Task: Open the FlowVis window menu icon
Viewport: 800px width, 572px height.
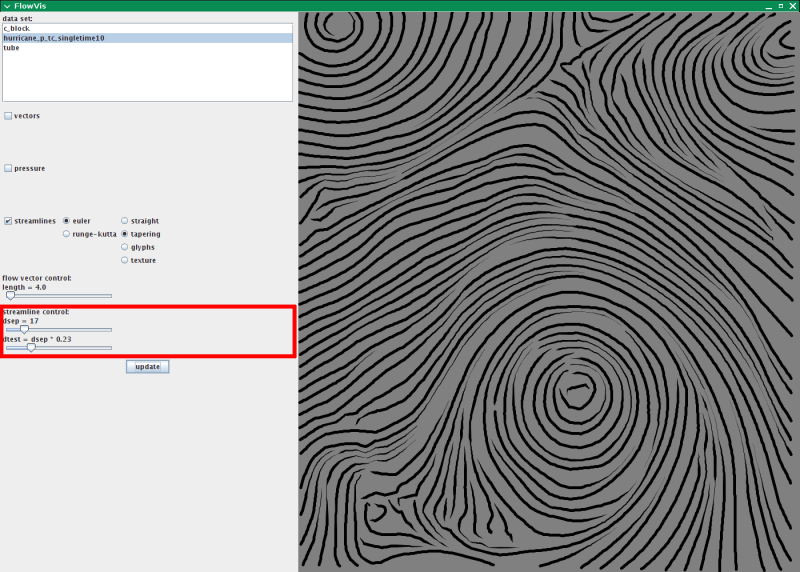Action: [x=6, y=6]
